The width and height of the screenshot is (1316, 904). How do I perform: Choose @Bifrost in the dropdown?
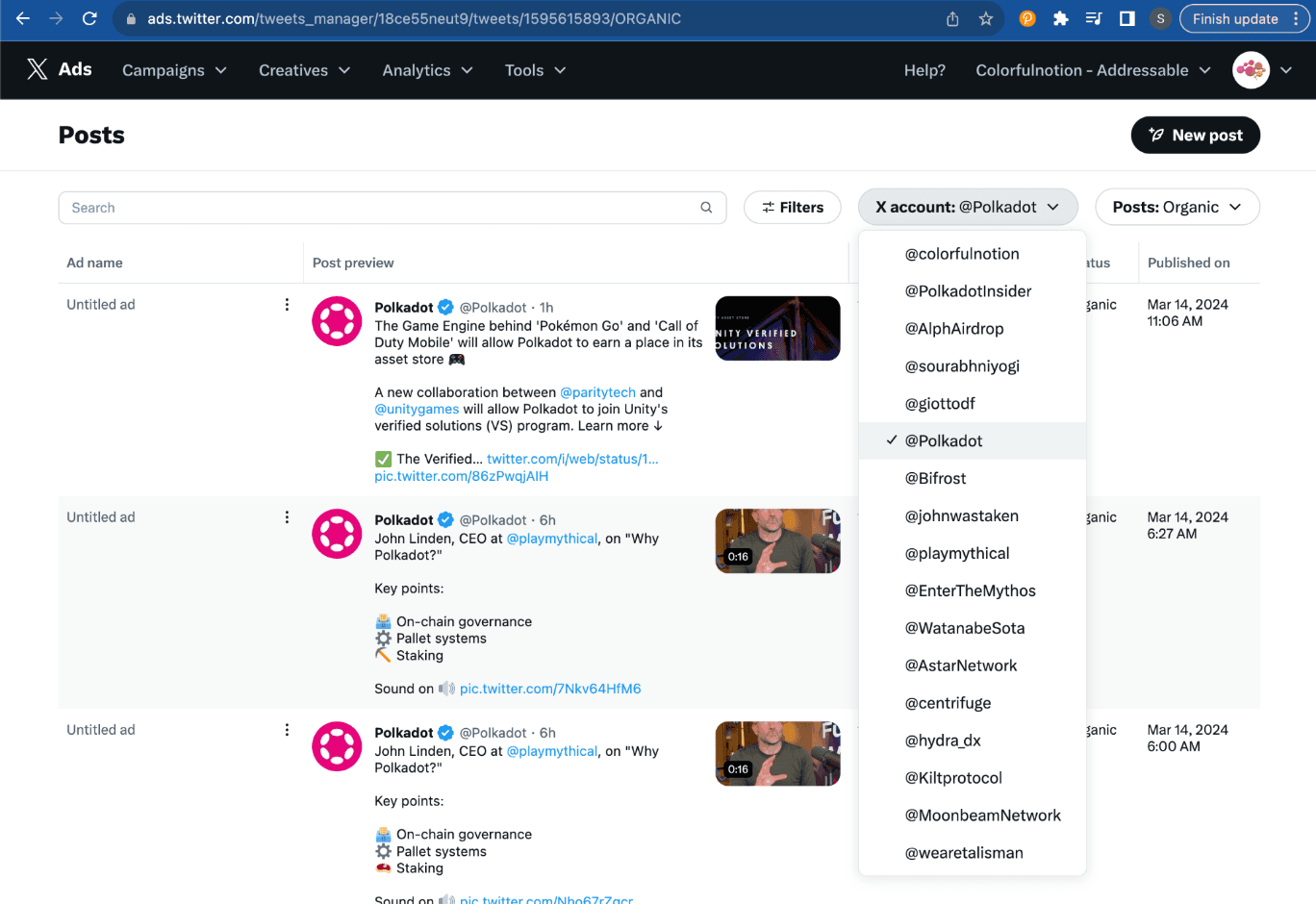pos(973,479)
